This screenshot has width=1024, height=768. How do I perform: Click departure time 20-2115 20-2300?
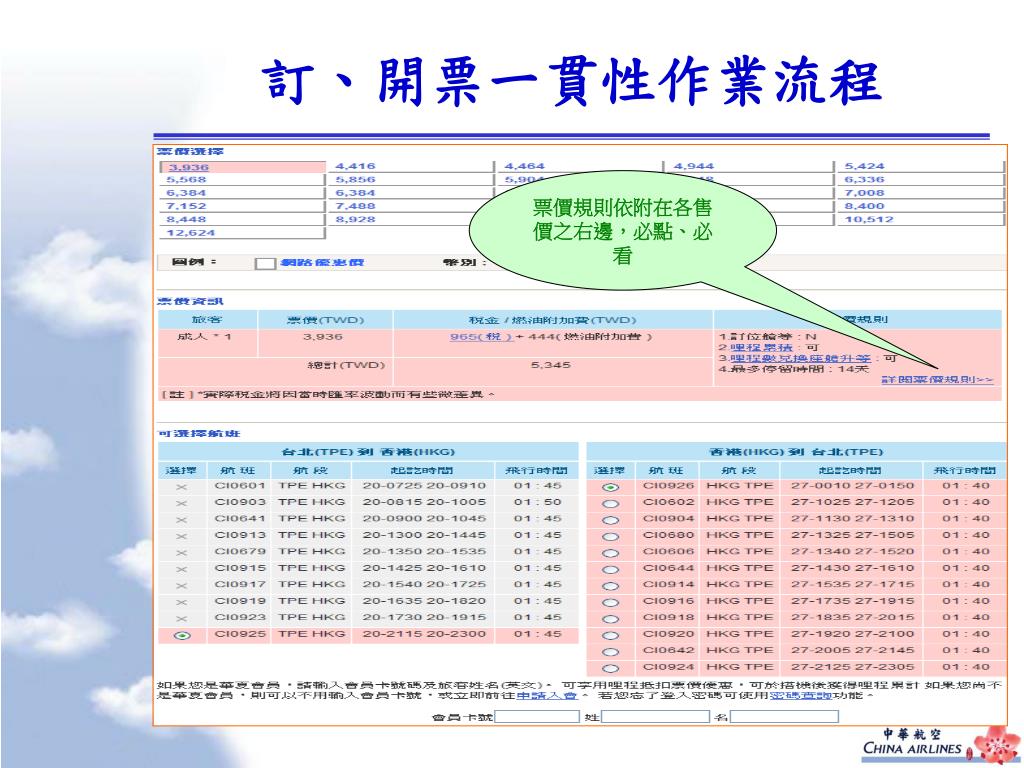(424, 634)
